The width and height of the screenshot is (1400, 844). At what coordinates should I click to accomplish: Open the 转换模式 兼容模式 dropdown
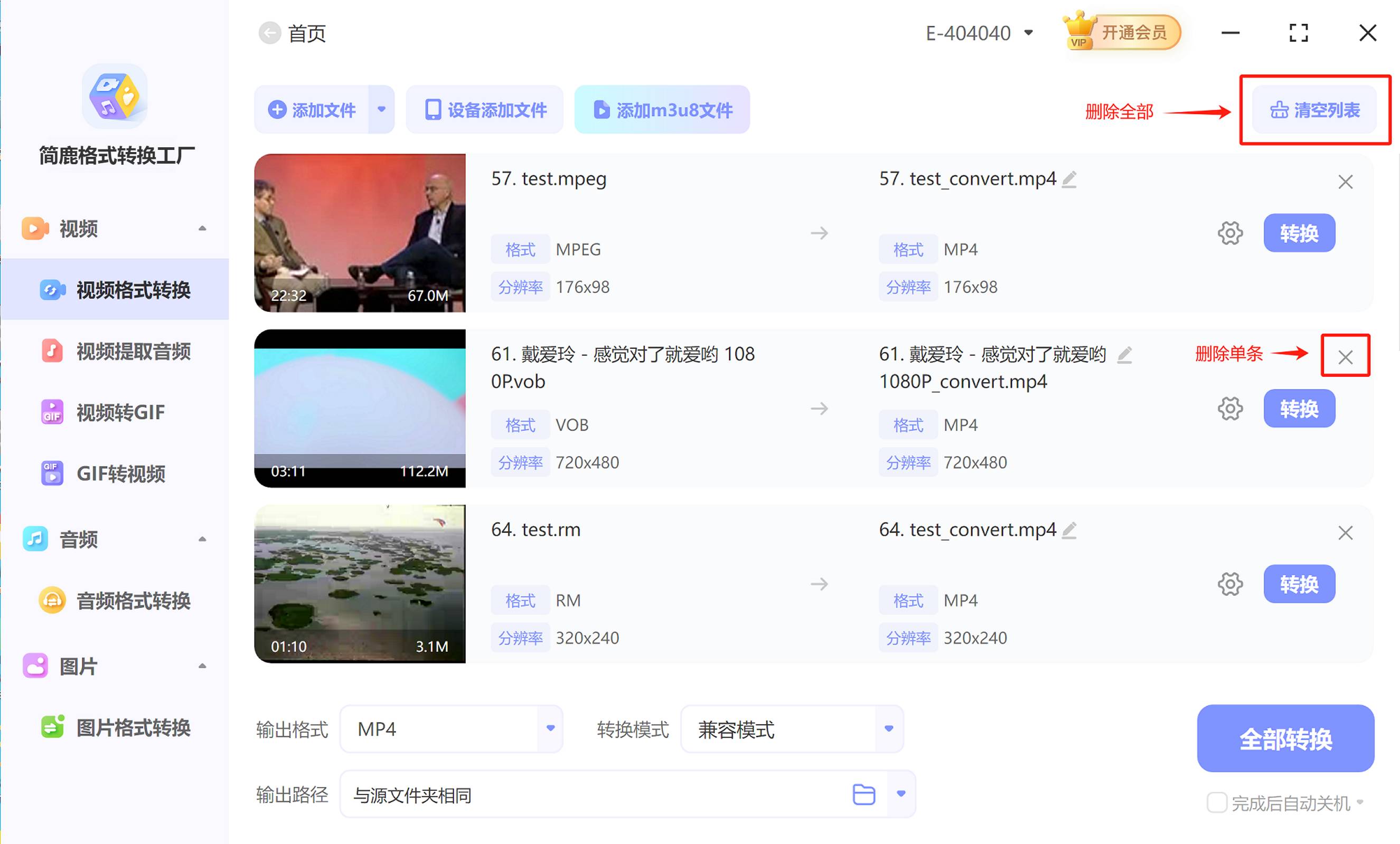coord(886,729)
